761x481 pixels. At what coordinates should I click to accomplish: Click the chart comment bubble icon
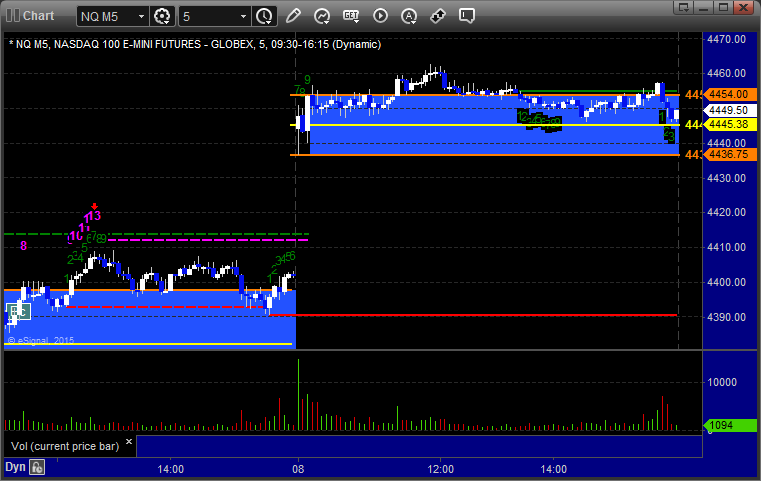coord(467,16)
